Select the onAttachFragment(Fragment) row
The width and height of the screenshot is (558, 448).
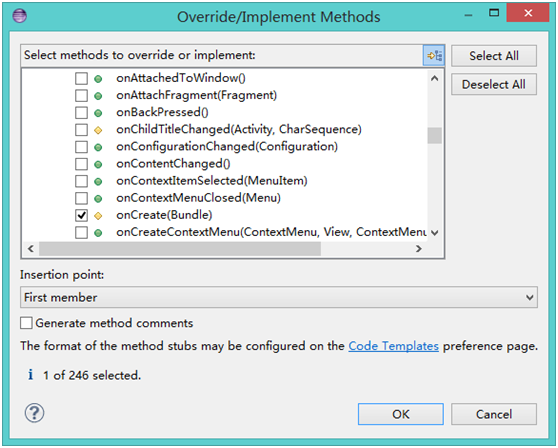[196, 95]
